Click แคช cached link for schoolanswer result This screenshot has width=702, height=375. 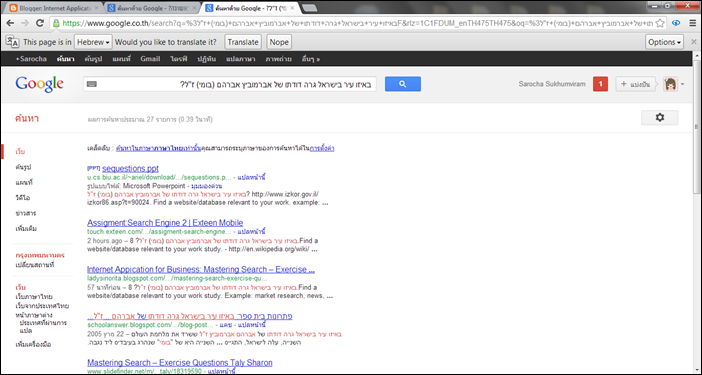[x=226, y=325]
